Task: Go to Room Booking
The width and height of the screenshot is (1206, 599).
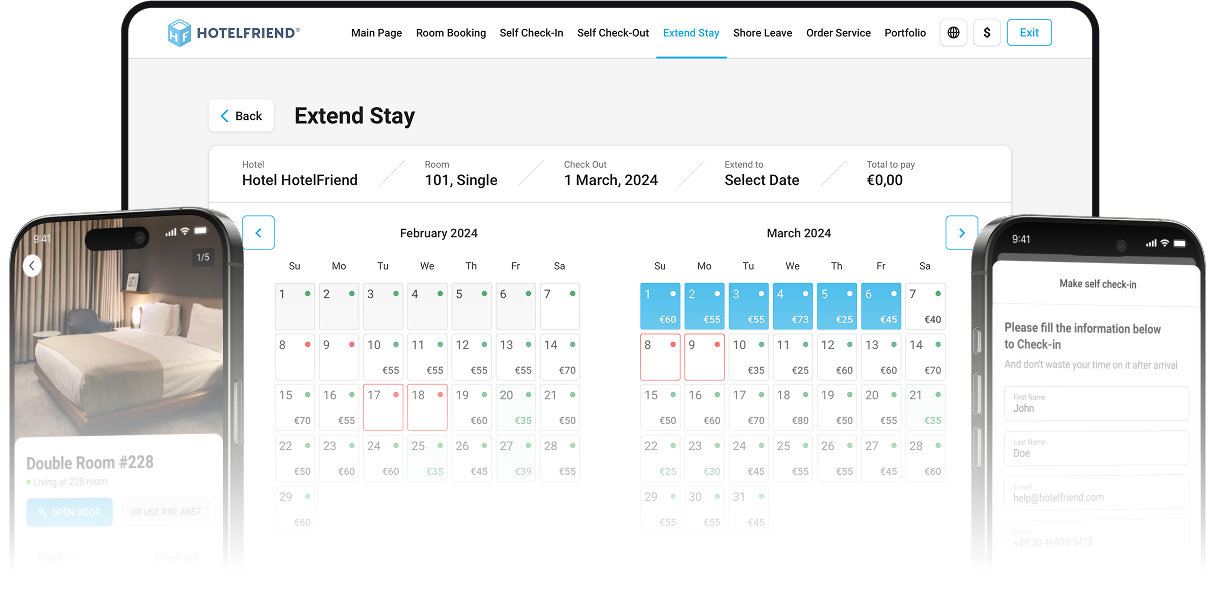Action: [x=451, y=33]
